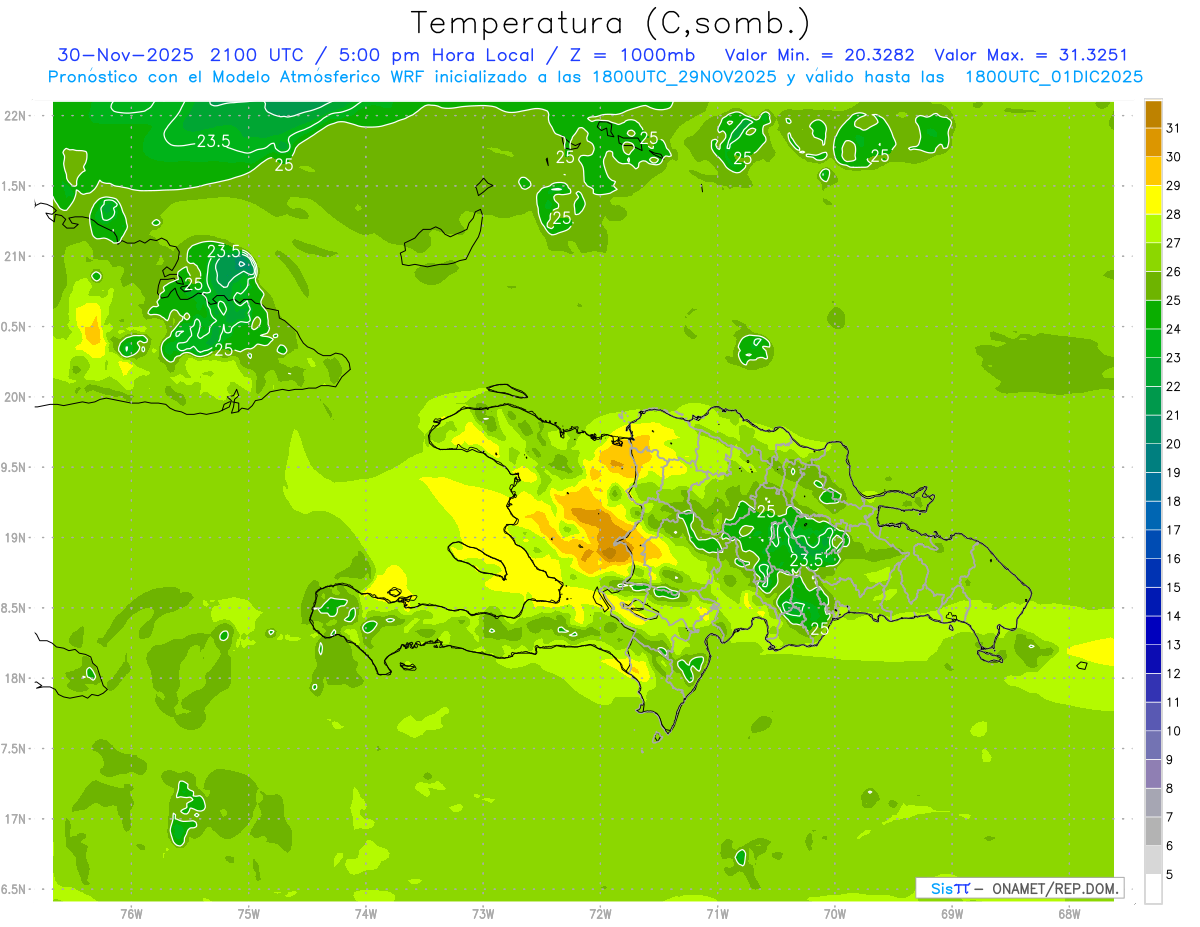The height and width of the screenshot is (927, 1200).
Task: Click '5:00 pm Hora Local' text
Action: click(435, 54)
